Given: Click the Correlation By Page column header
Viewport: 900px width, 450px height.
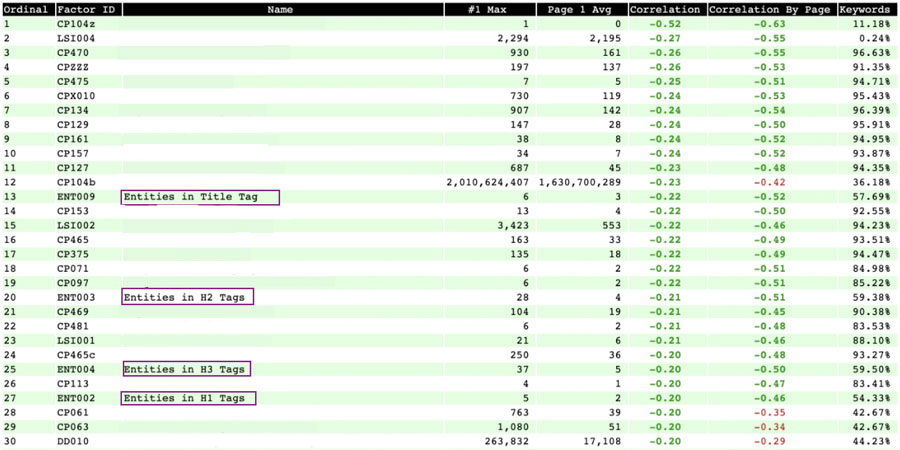Looking at the screenshot, I should pyautogui.click(x=772, y=10).
